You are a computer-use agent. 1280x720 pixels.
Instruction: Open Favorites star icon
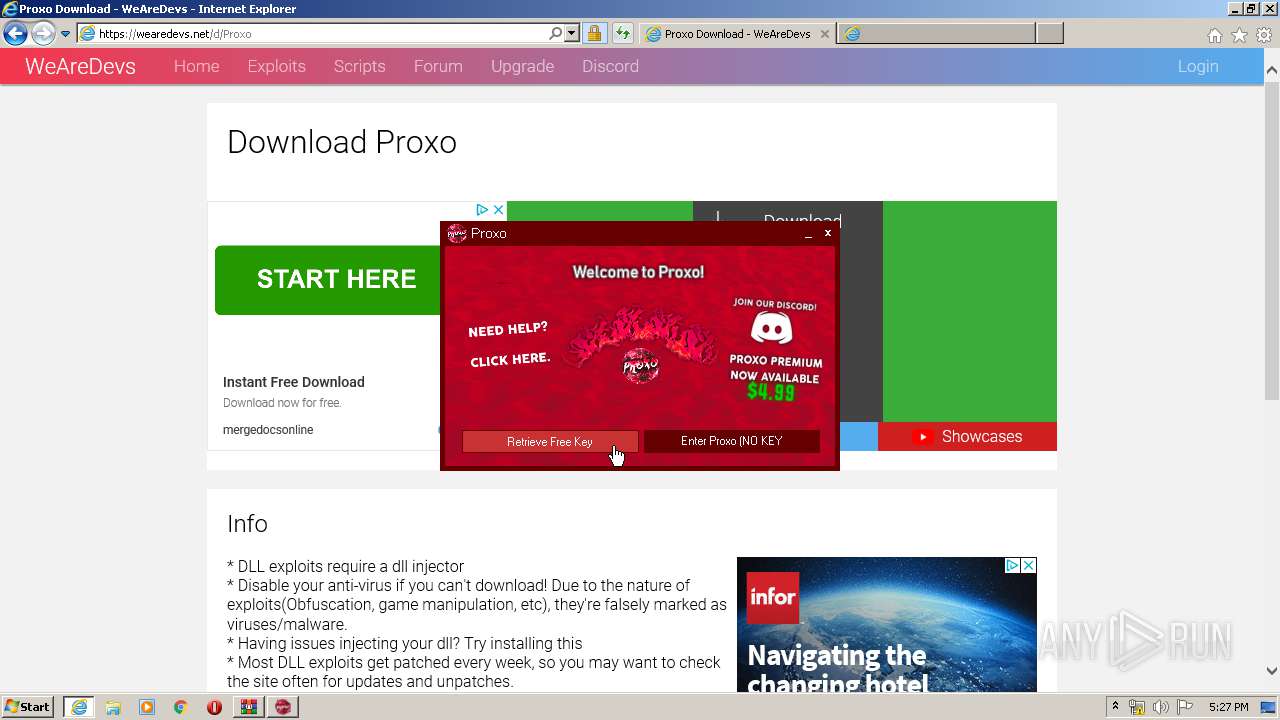click(x=1239, y=35)
